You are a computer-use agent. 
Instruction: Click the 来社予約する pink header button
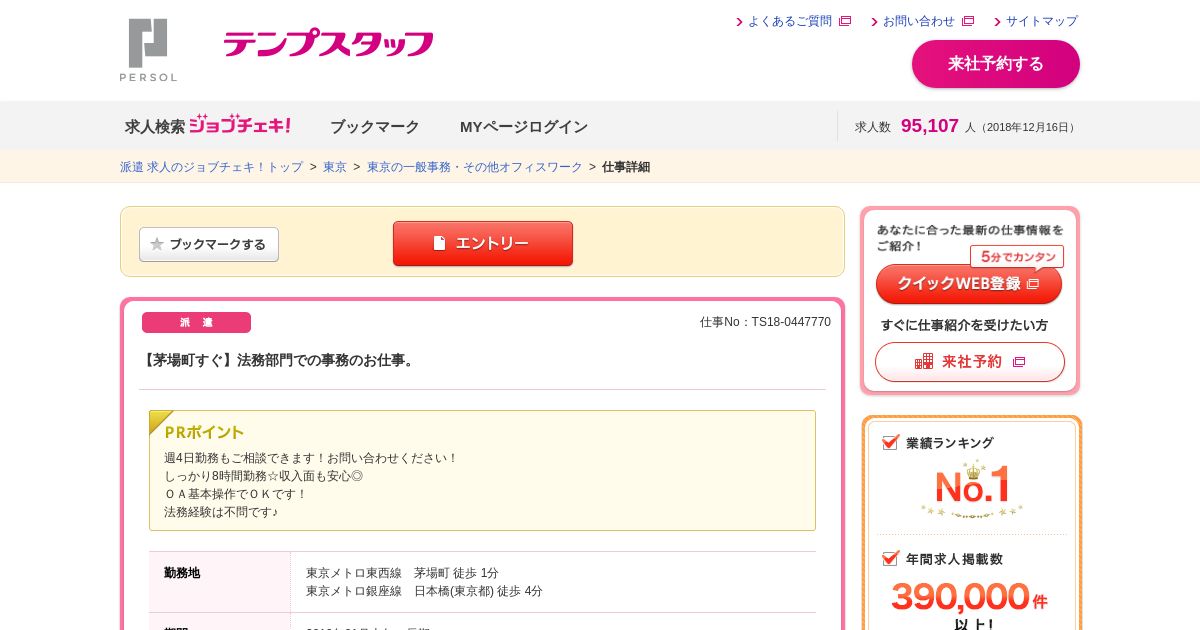(x=996, y=64)
